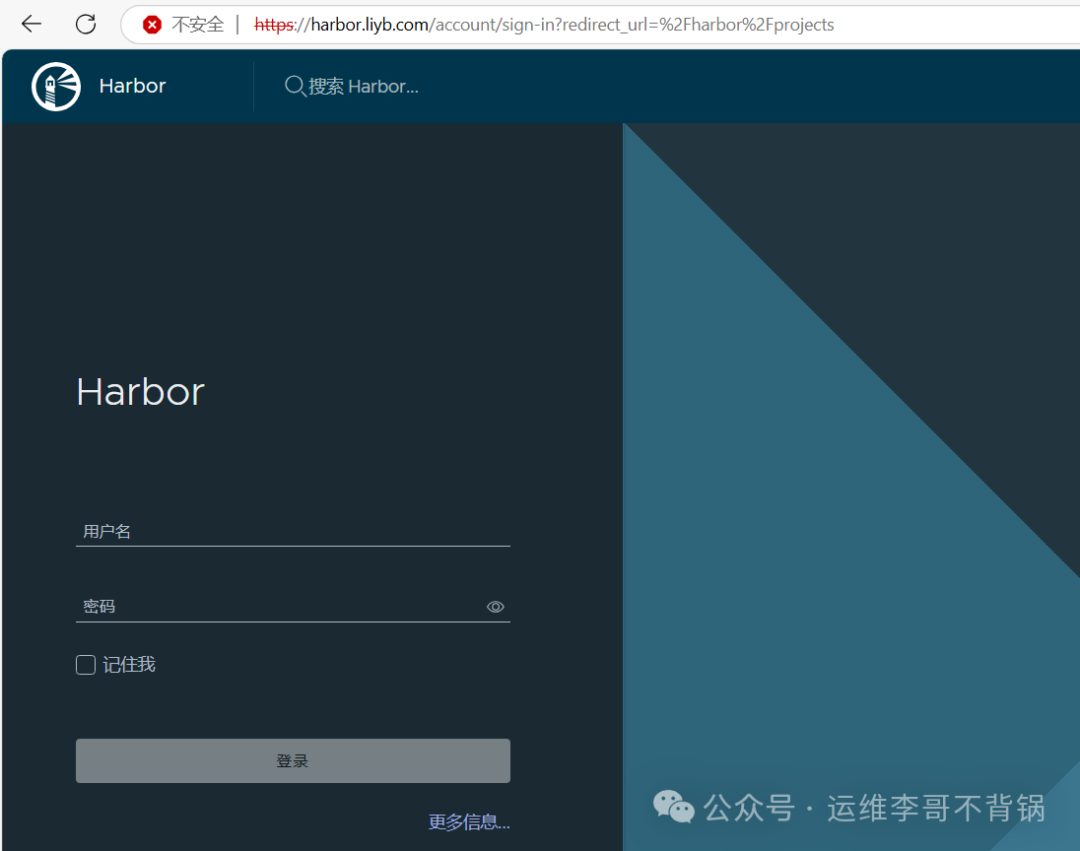Click the 登录 login button
Viewport: 1080px width, 851px height.
[x=293, y=761]
